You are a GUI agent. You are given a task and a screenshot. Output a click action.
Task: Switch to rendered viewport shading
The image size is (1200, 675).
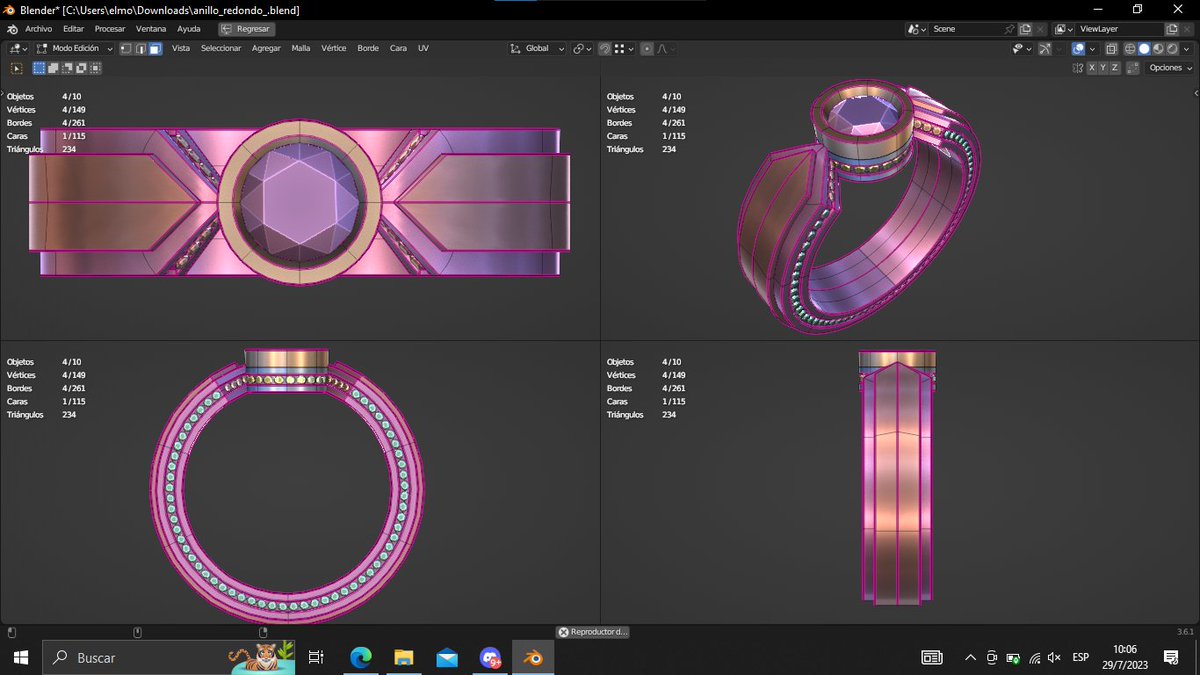1172,49
